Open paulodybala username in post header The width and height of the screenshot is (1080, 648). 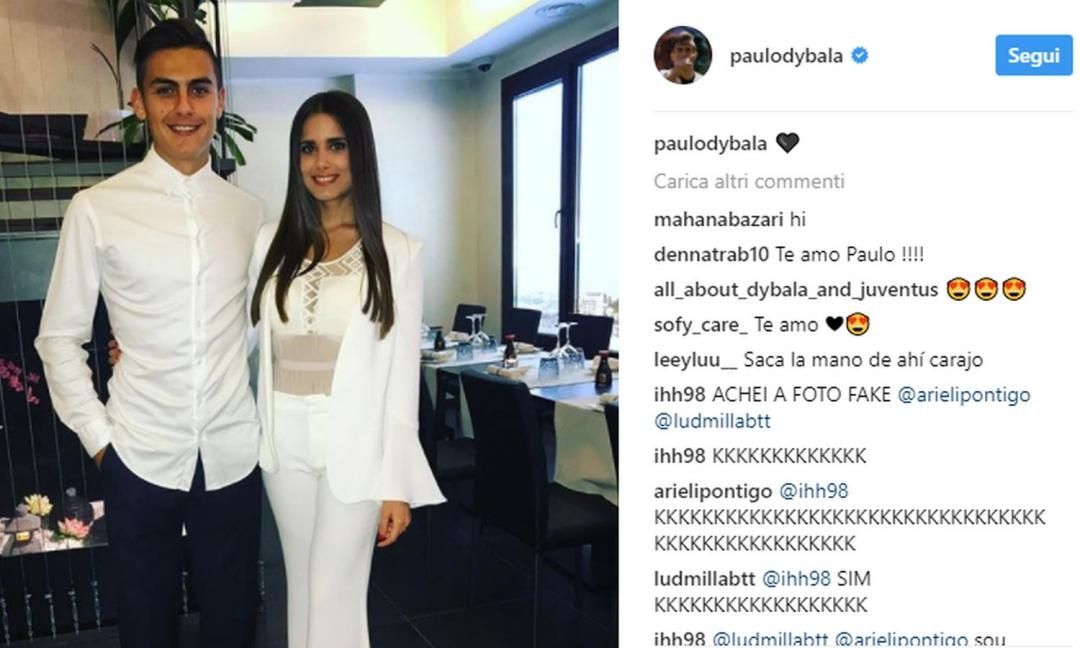[786, 56]
